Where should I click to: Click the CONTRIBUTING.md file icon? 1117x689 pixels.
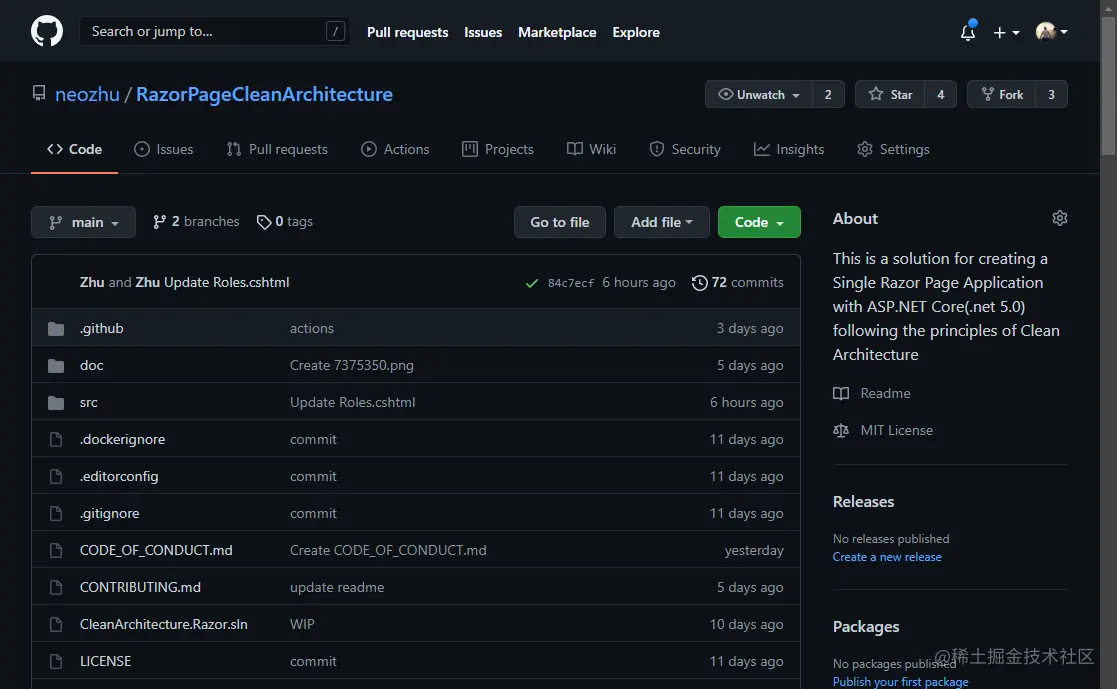point(56,588)
